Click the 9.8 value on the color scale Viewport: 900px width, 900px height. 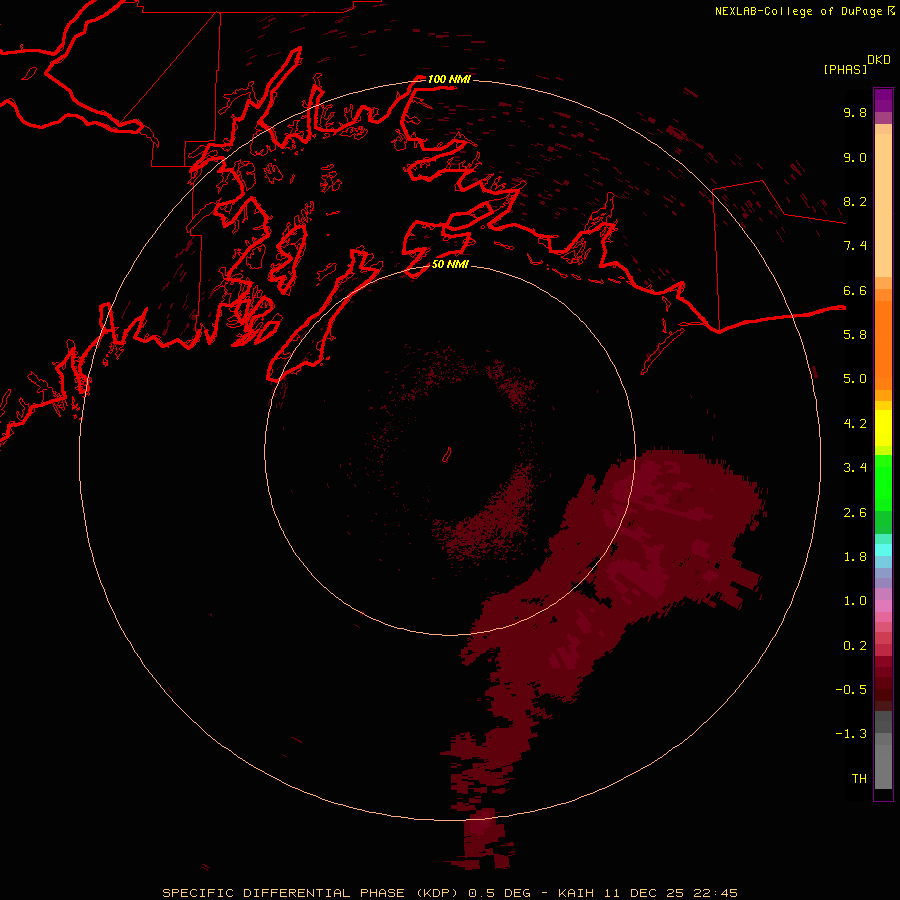pyautogui.click(x=855, y=112)
